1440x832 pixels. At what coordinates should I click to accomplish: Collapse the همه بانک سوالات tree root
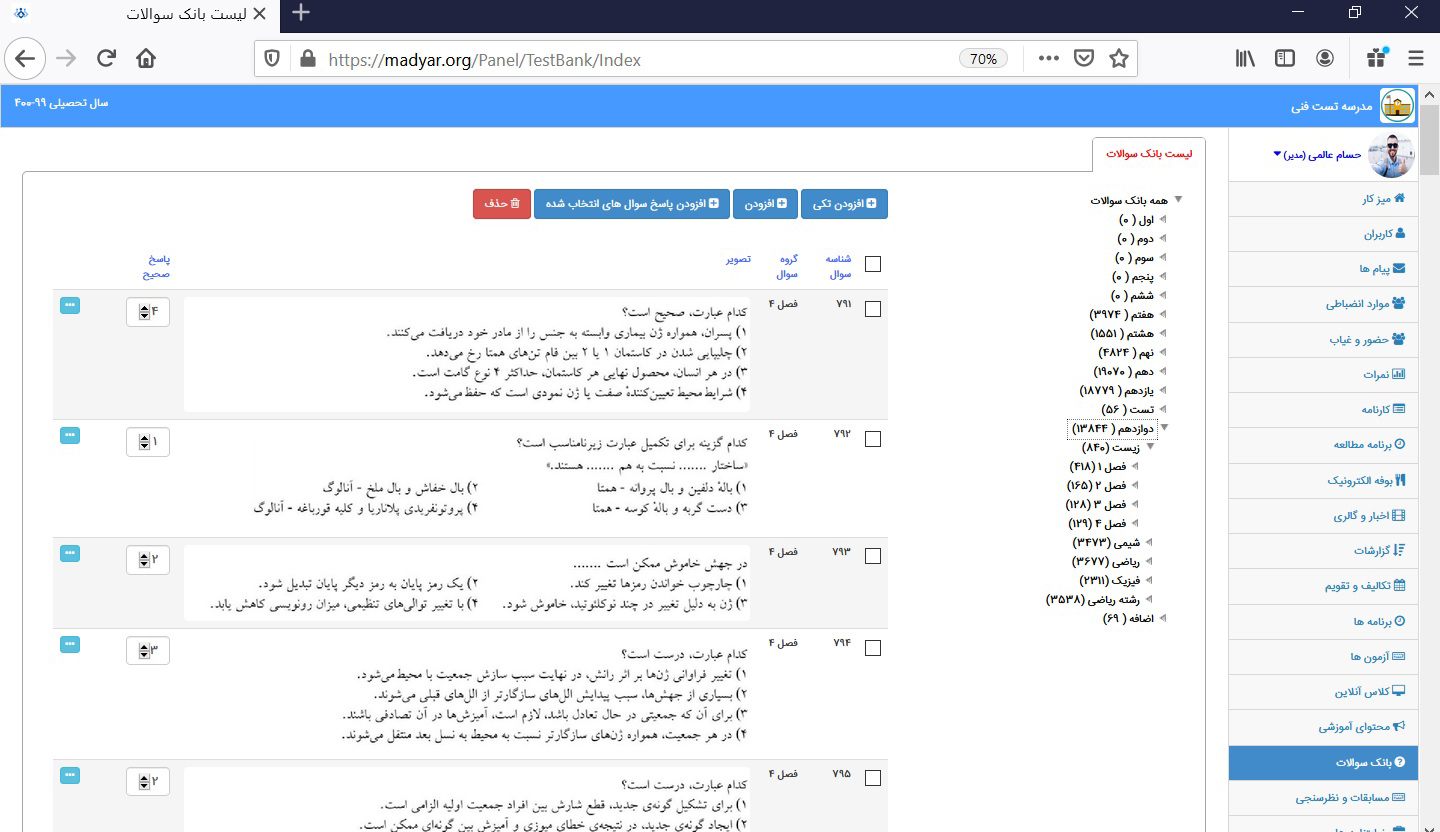pyautogui.click(x=1178, y=200)
